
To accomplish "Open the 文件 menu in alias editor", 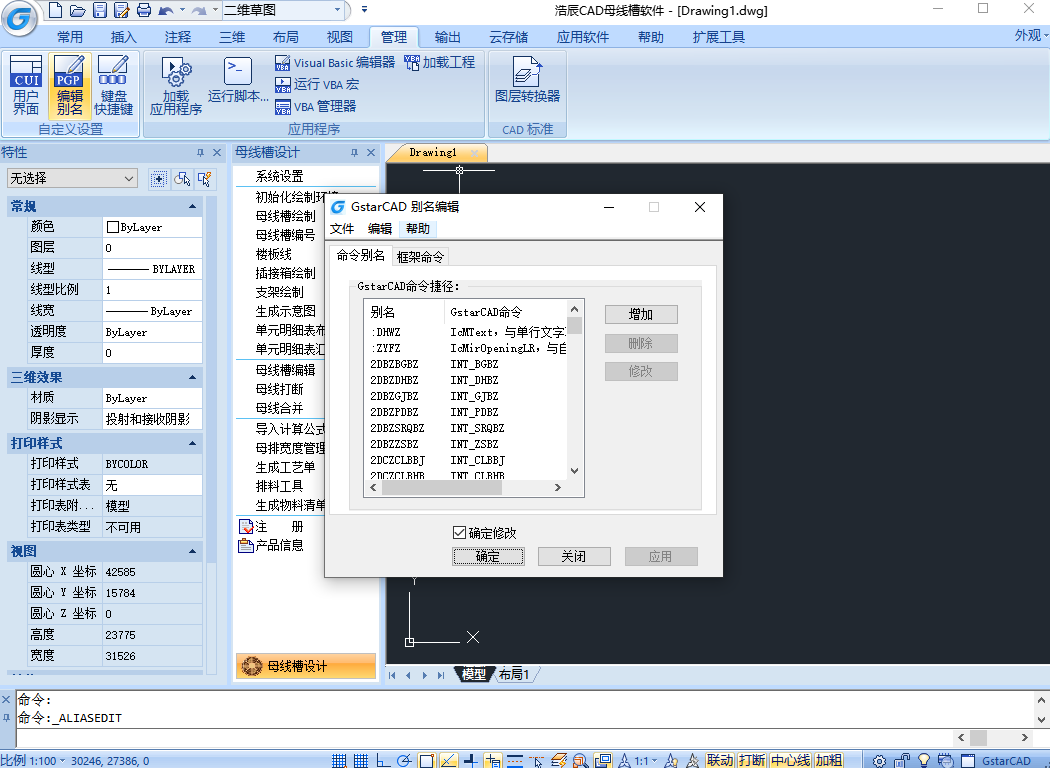I will tap(342, 229).
